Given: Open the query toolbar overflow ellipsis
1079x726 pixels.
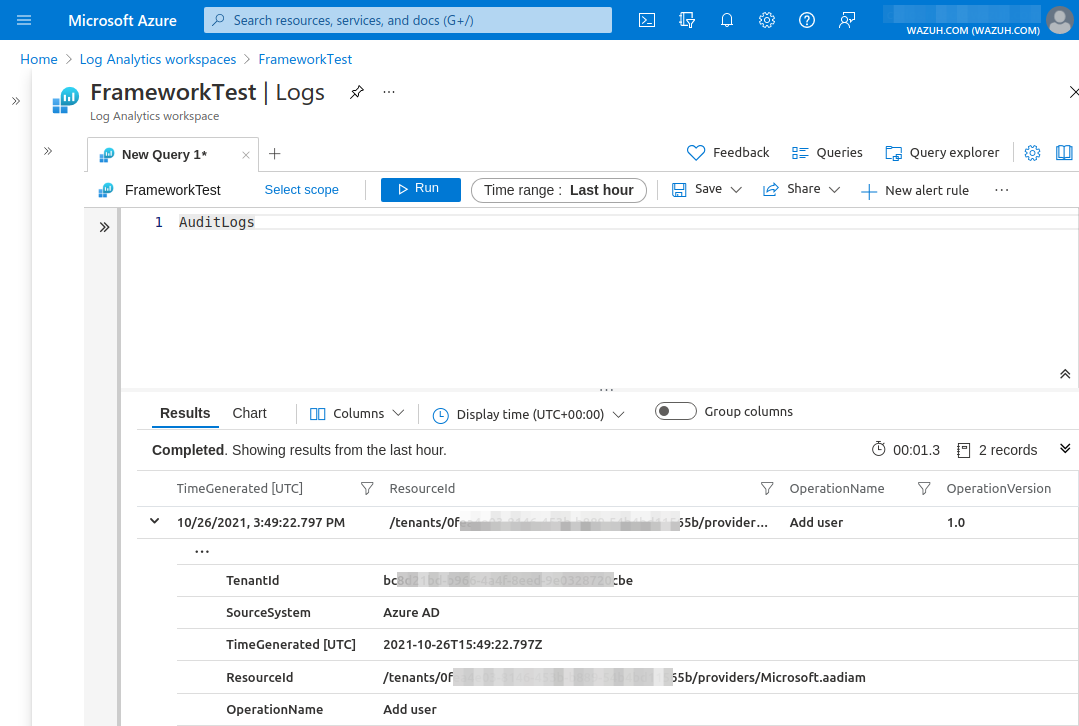Looking at the screenshot, I should pos(1001,190).
